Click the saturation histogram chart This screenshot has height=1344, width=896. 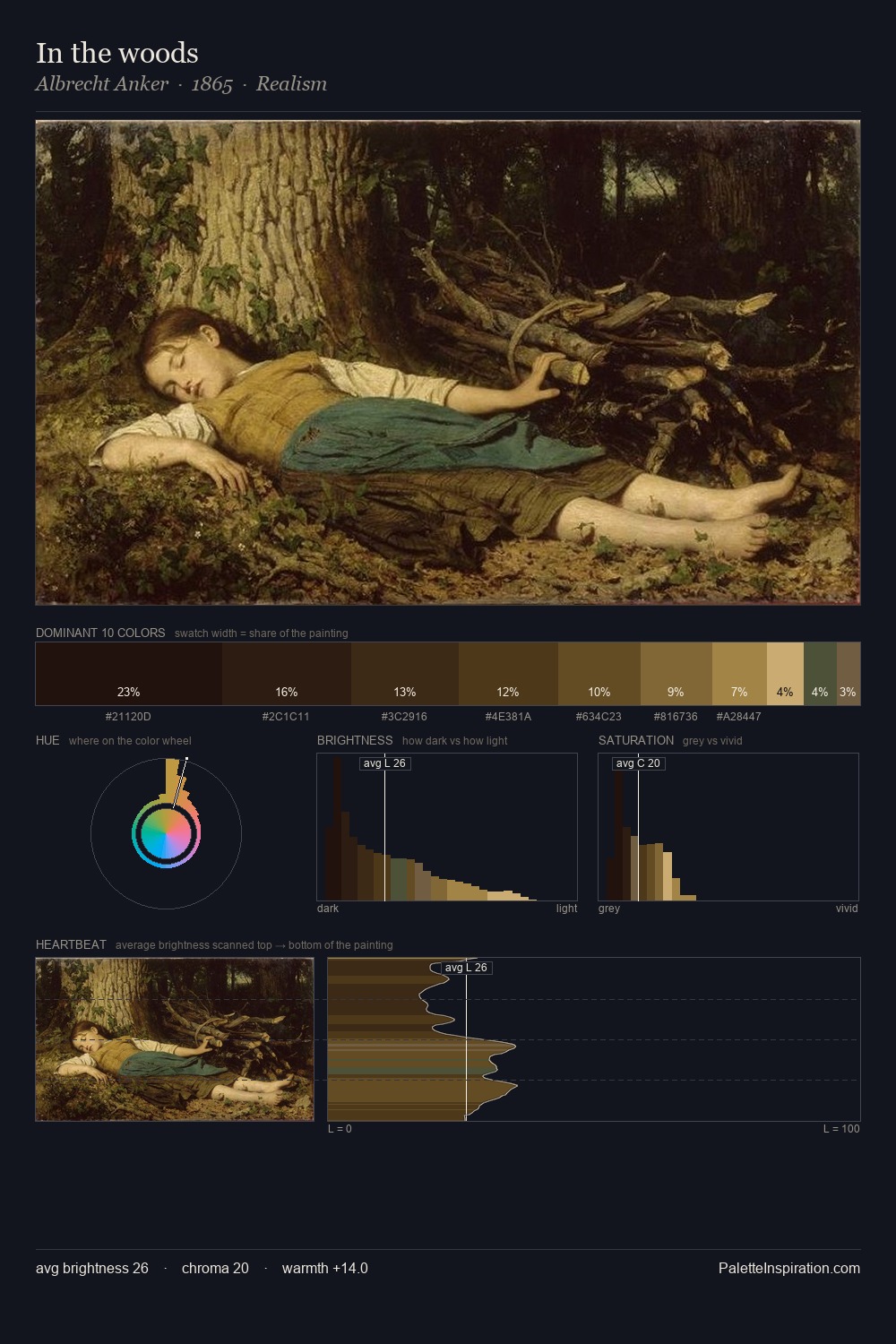coord(728,827)
